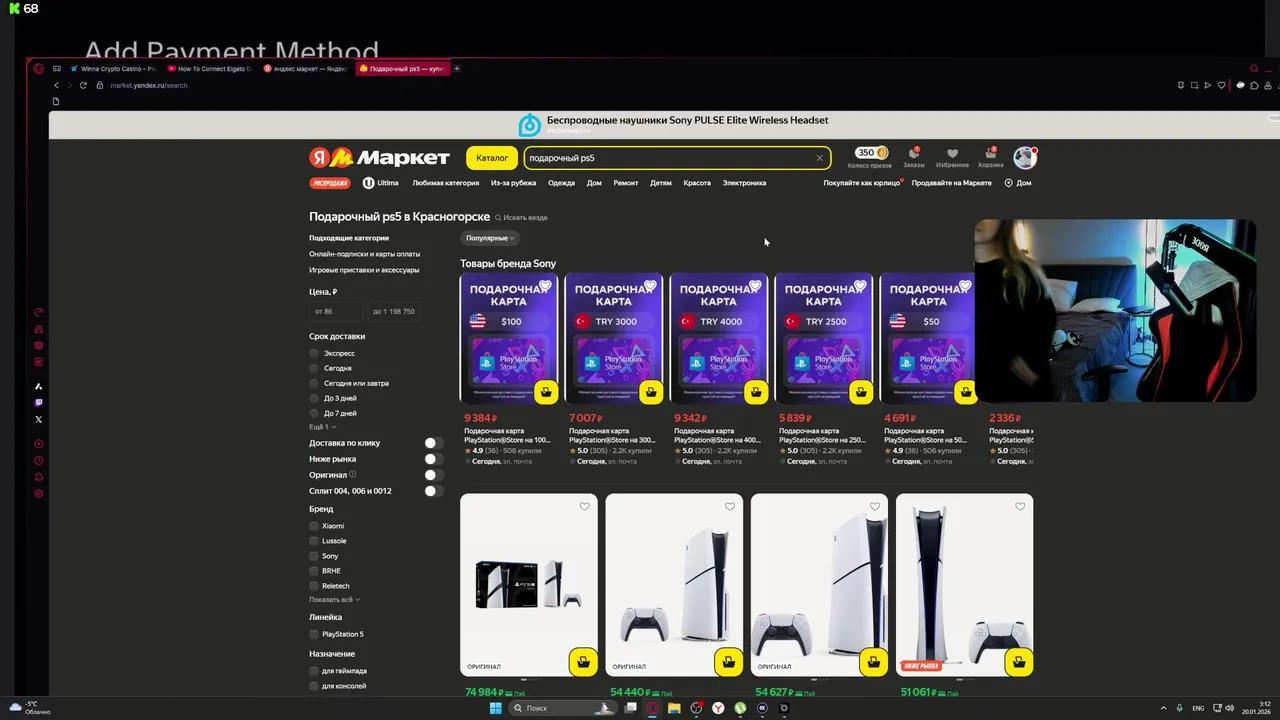1280x720 pixels.
Task: Open the Дом delivery location selector
Action: (x=1018, y=183)
